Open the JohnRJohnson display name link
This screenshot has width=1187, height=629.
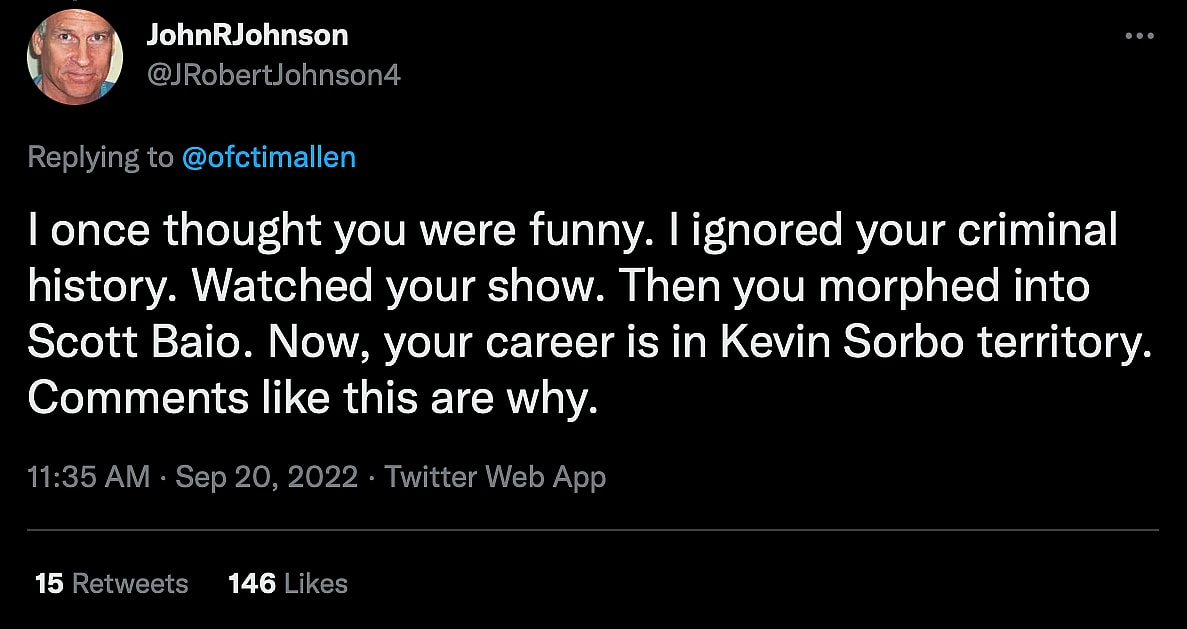[247, 35]
